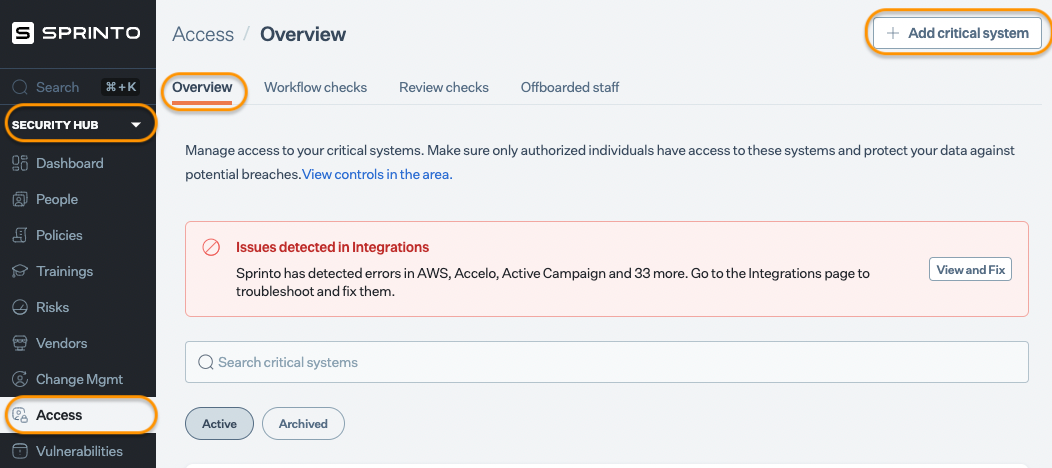This screenshot has height=468, width=1052.
Task: Click Add critical system button
Action: [957, 33]
